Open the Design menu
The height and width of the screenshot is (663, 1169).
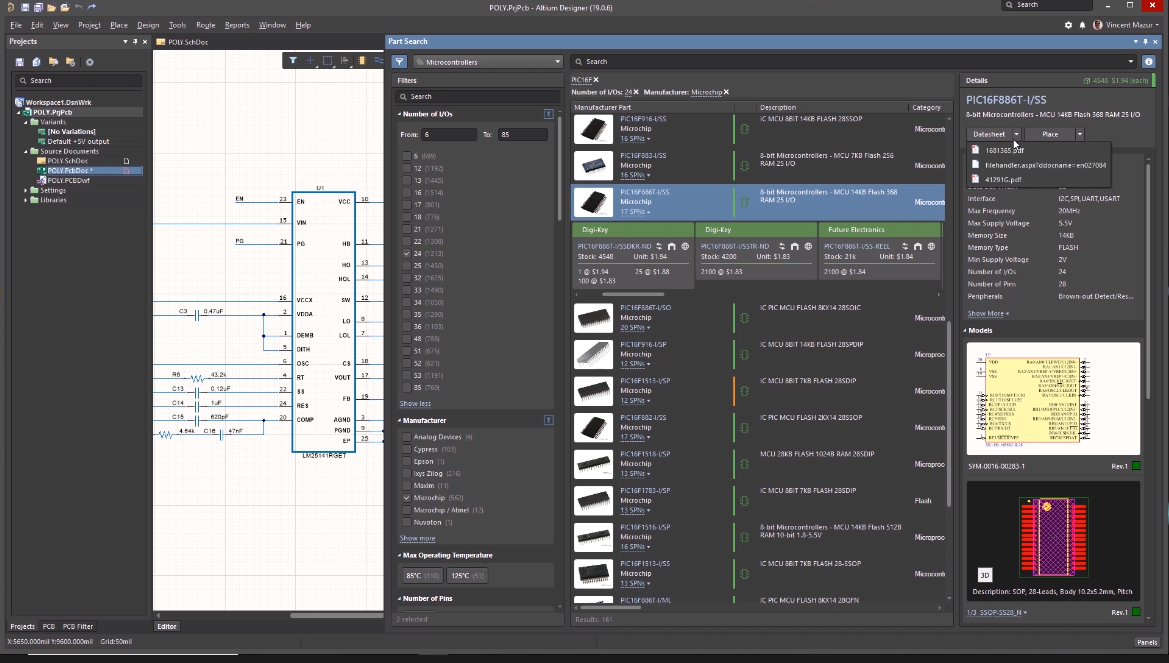click(148, 25)
